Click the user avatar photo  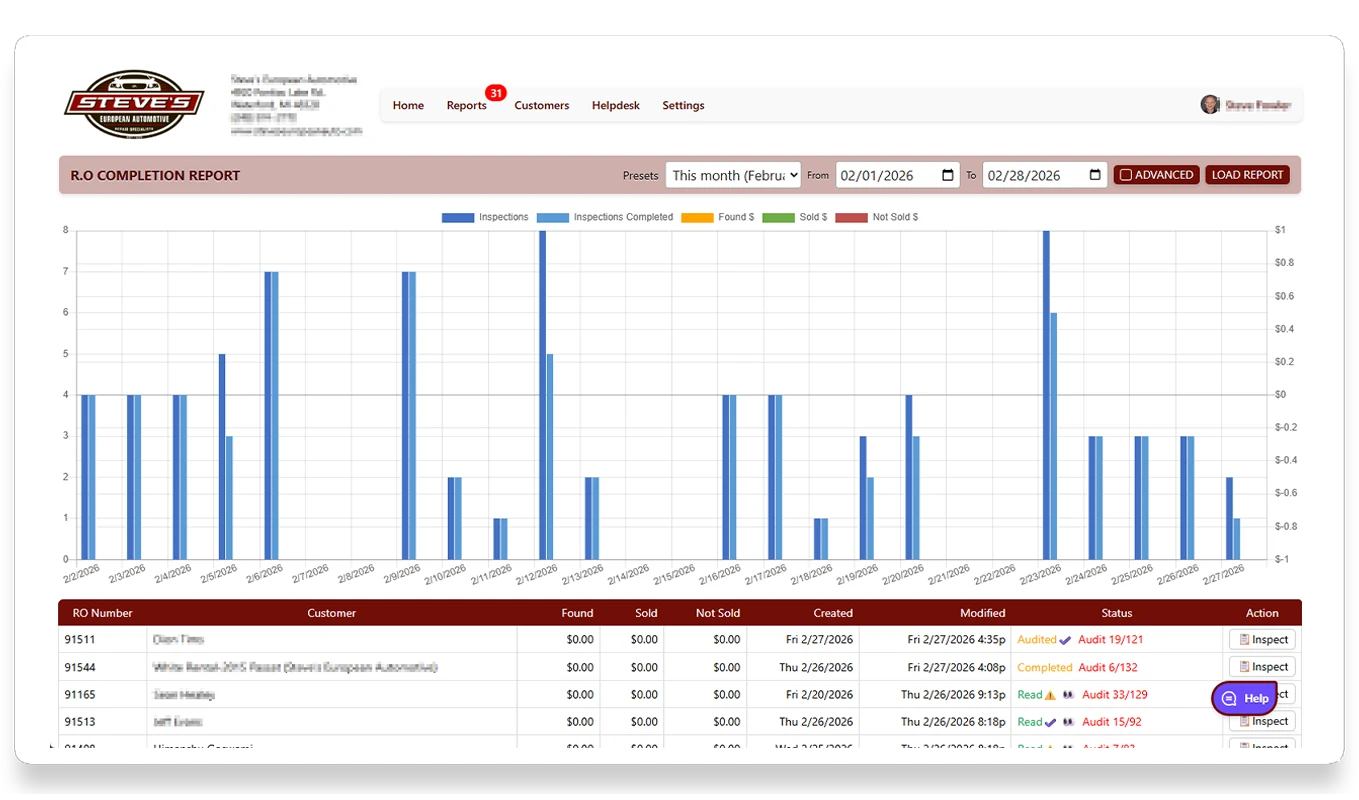[x=1210, y=105]
